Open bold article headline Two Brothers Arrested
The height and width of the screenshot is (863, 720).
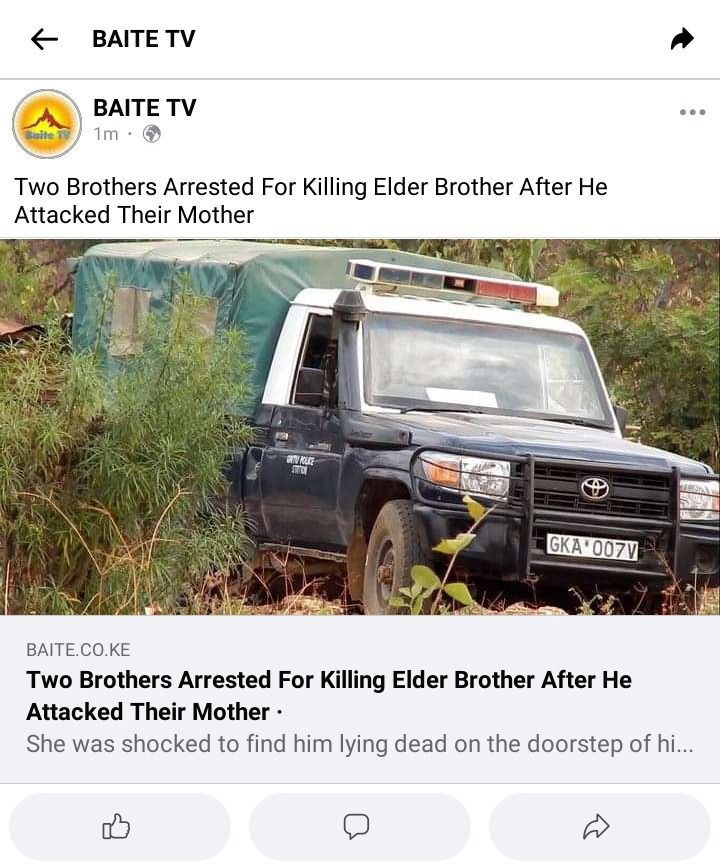pos(329,696)
